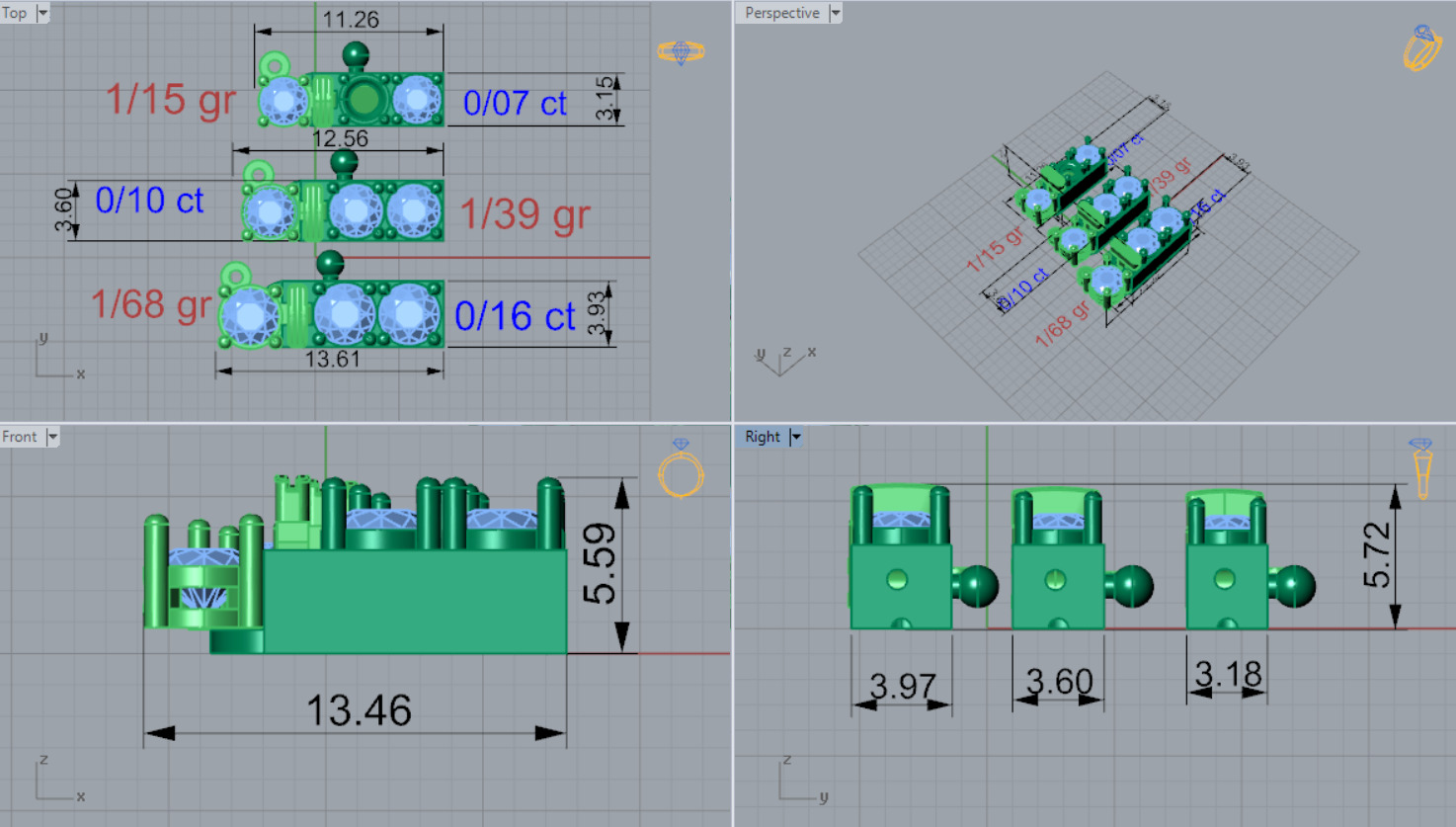Select the 3.60 width dimension in Right view

click(1059, 682)
